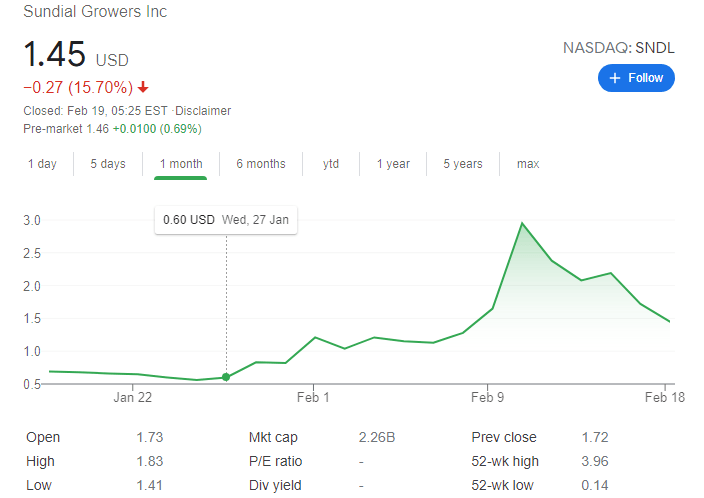The image size is (704, 498).
Task: Click the Pre-market 1.46 text
Action: [x=66, y=129]
